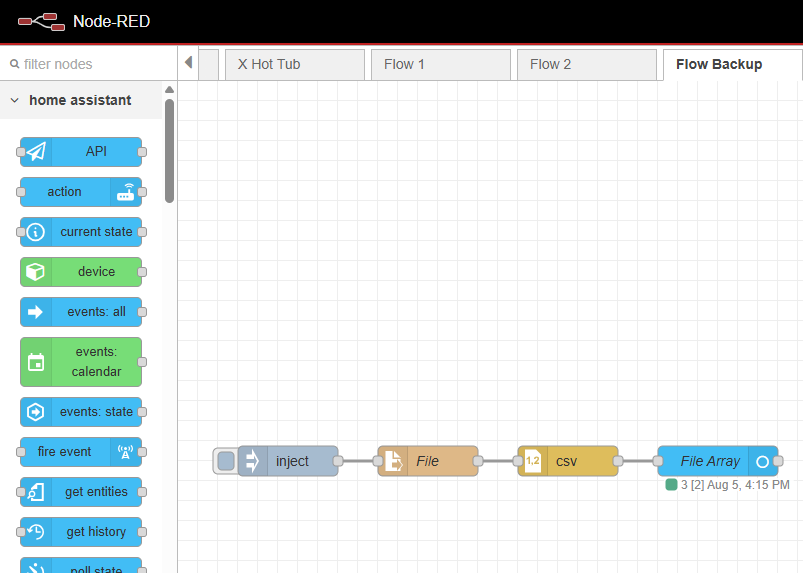
Task: Trigger the inject node button
Action: [226, 461]
